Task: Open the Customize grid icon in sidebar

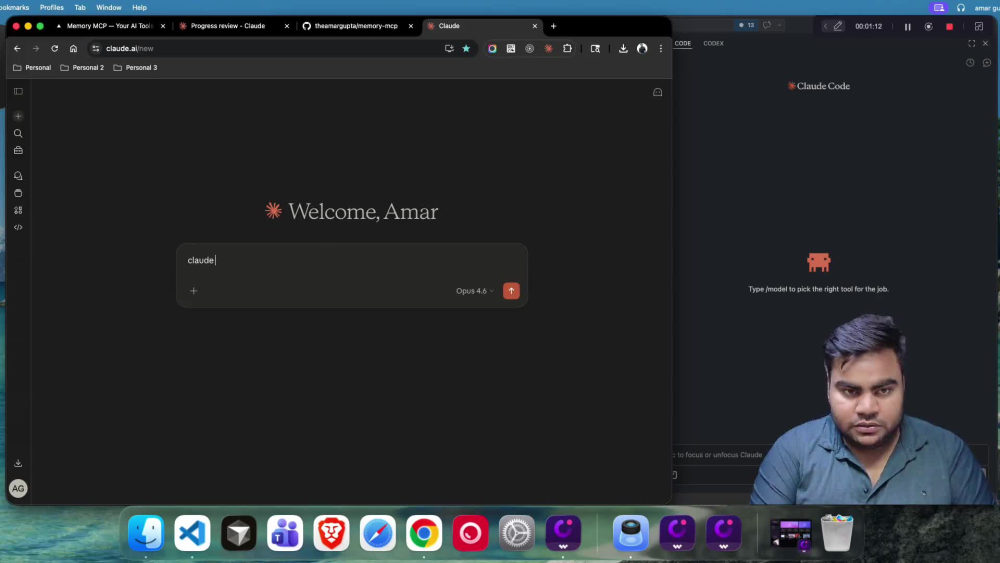Action: pyautogui.click(x=18, y=210)
